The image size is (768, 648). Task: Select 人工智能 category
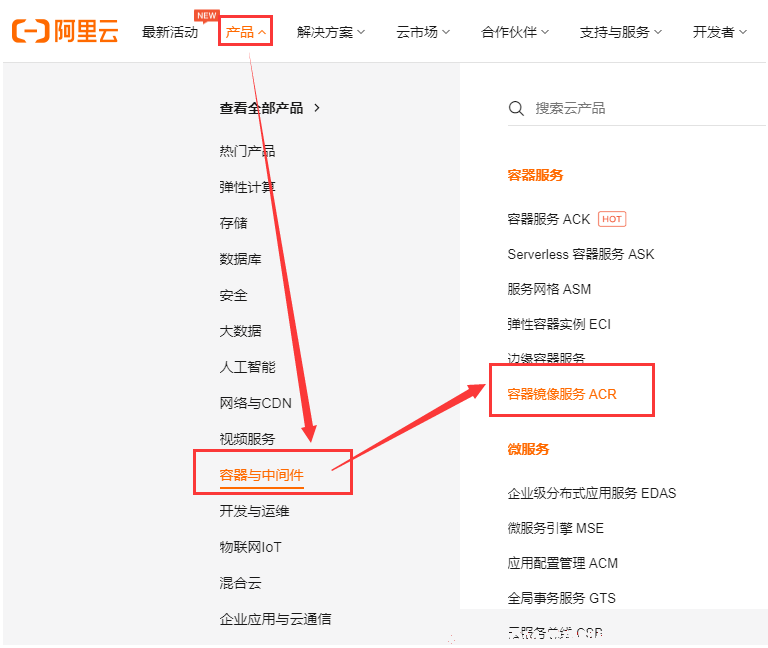(247, 367)
